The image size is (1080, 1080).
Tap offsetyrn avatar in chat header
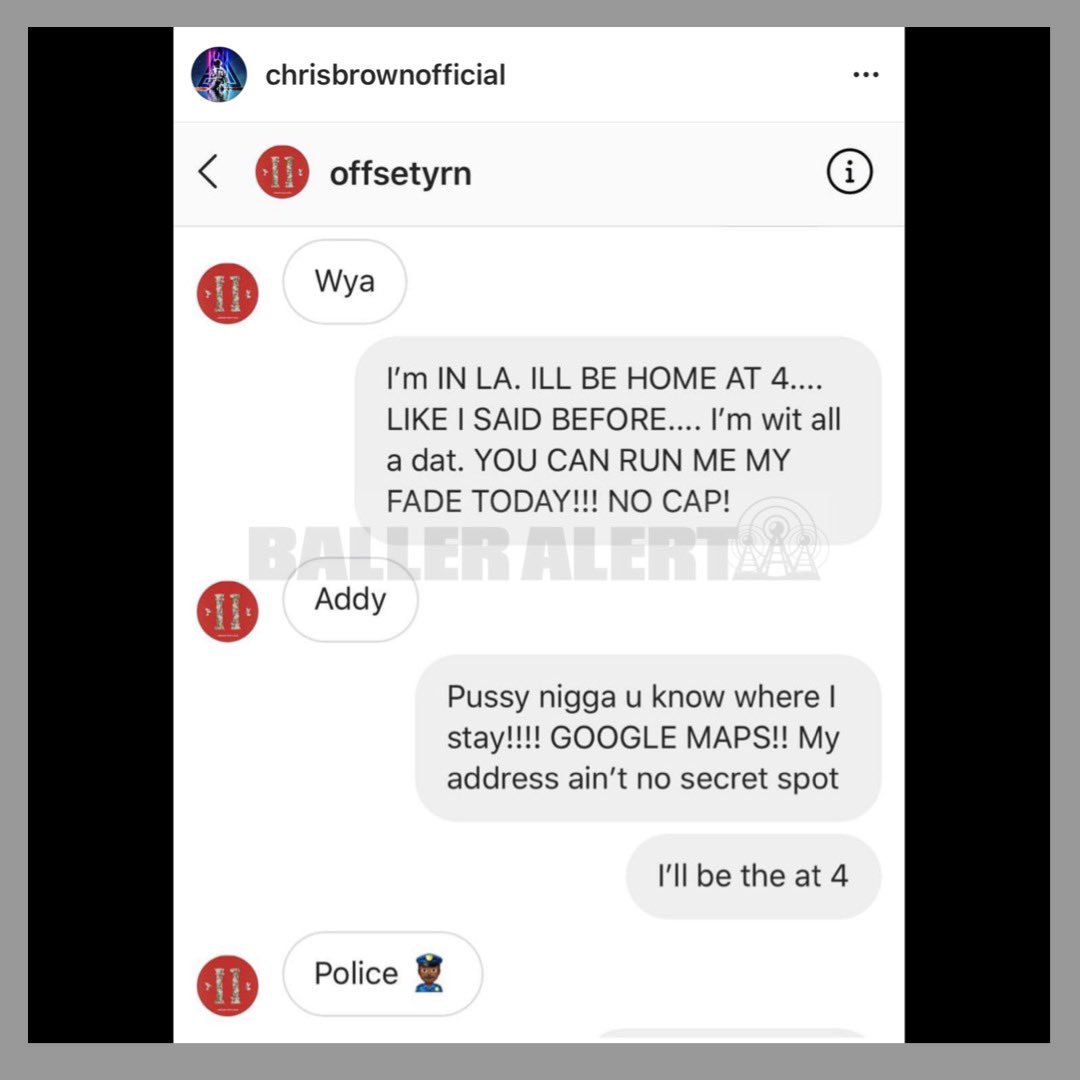(282, 172)
